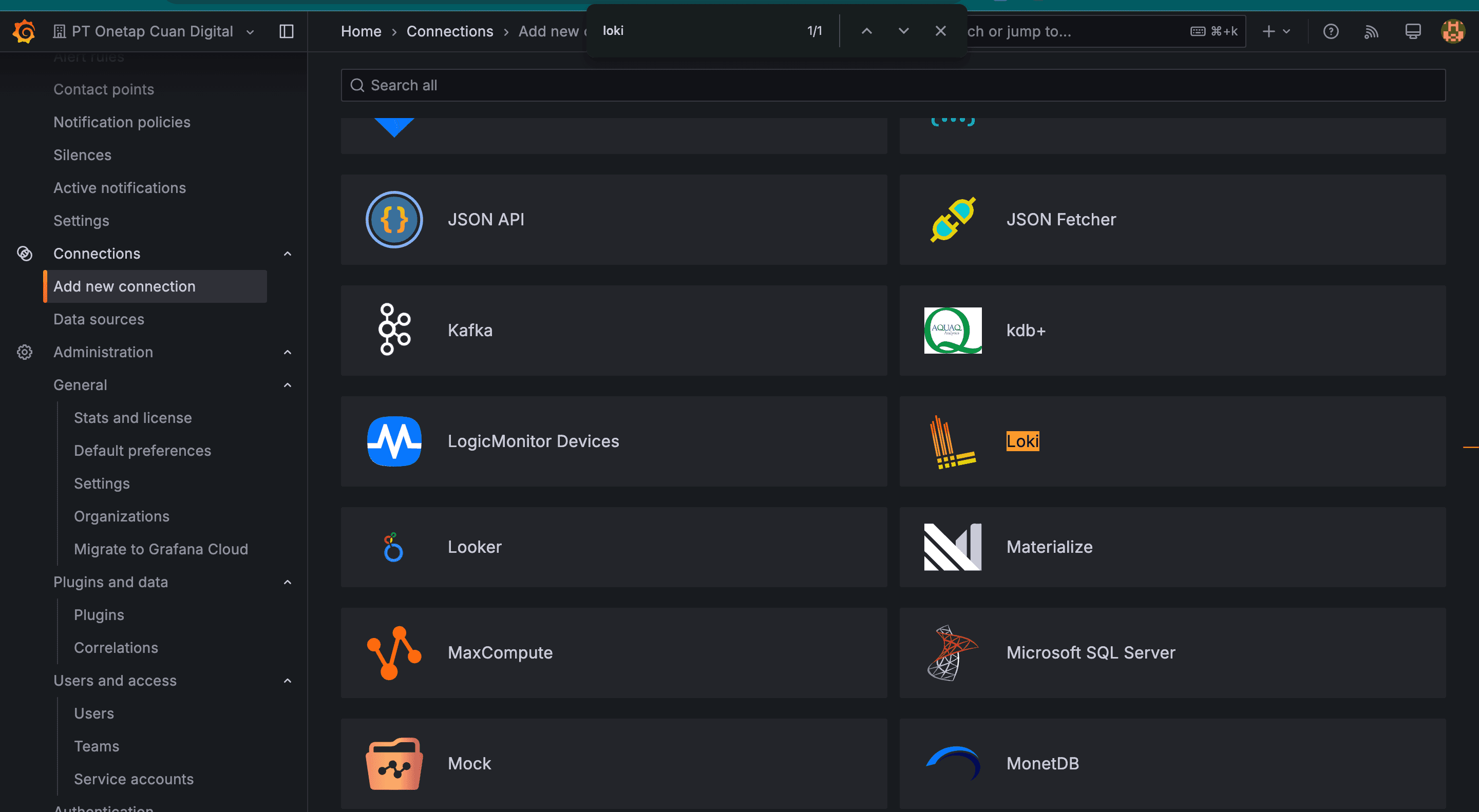Toggle the sidebar dock icon
The width and height of the screenshot is (1479, 812).
287,31
